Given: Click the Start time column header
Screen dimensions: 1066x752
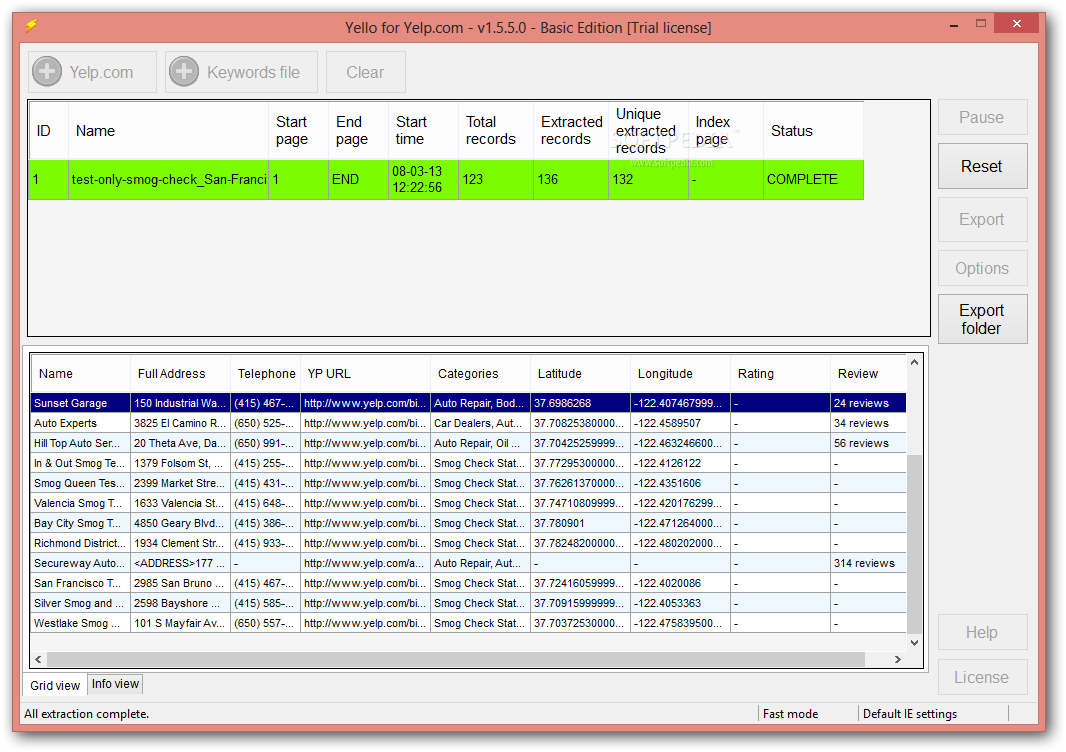Looking at the screenshot, I should (x=423, y=131).
